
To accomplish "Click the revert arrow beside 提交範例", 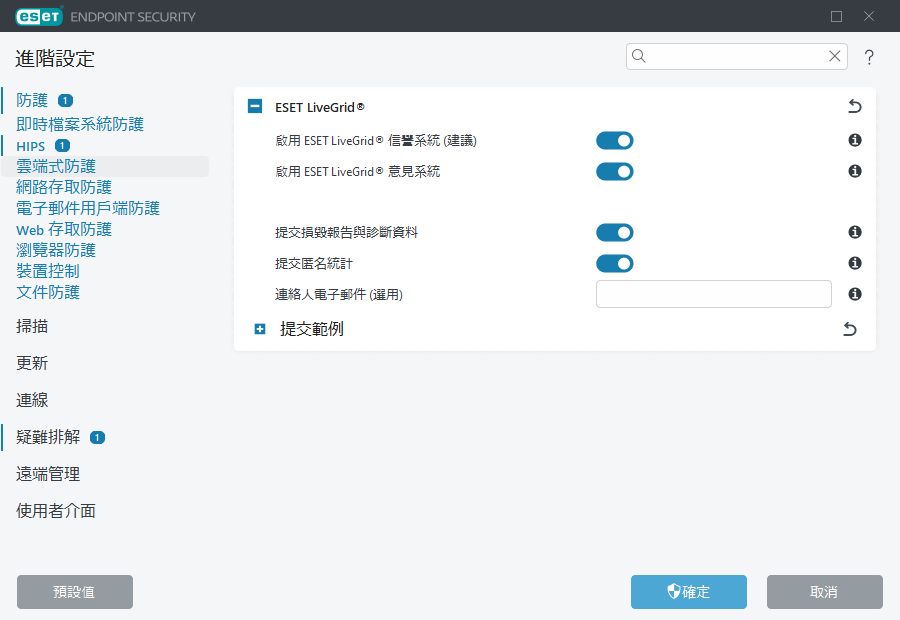I will tap(848, 328).
